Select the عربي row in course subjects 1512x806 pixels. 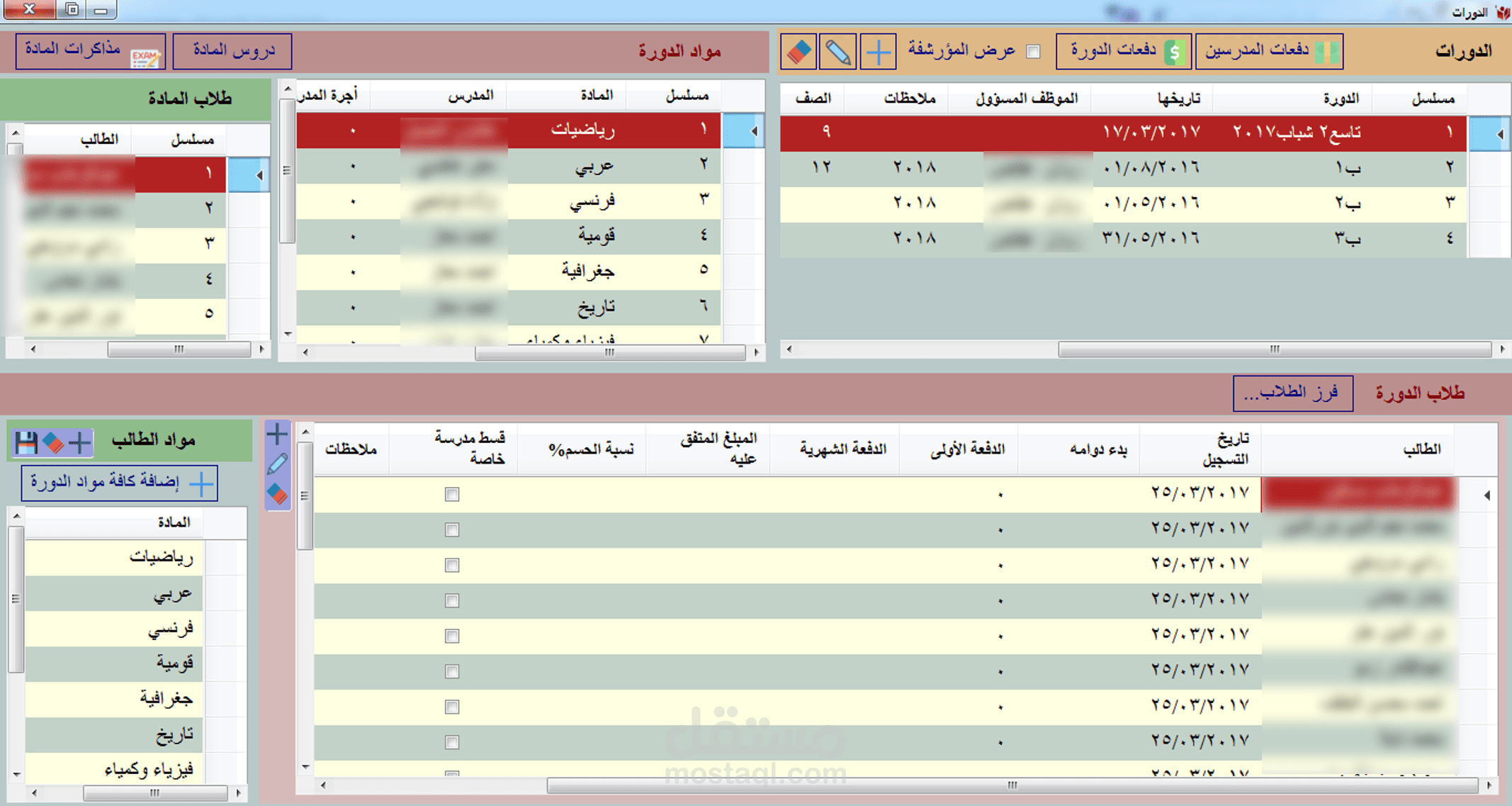[x=594, y=166]
